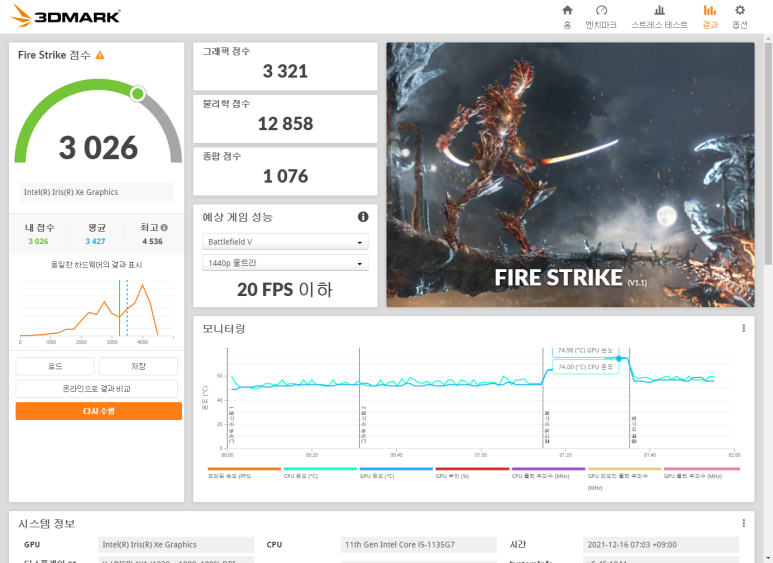
Task: Click the score distribution histogram chart
Action: tap(97, 311)
